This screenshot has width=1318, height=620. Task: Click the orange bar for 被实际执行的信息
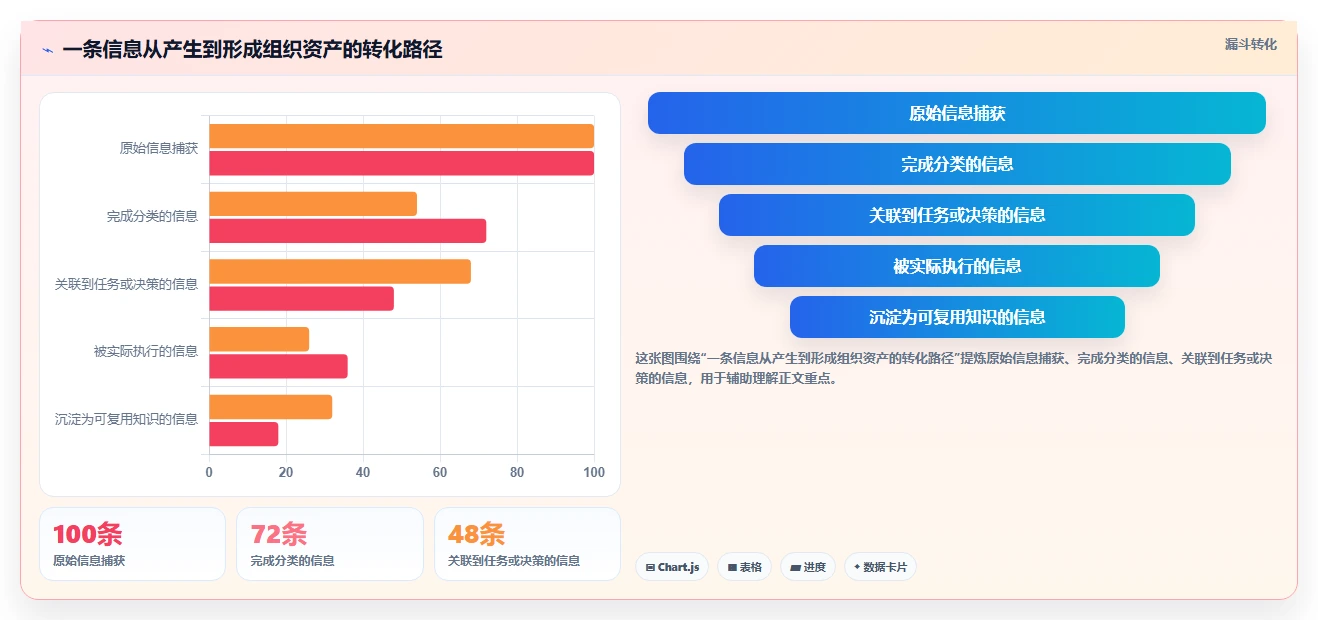tap(259, 339)
